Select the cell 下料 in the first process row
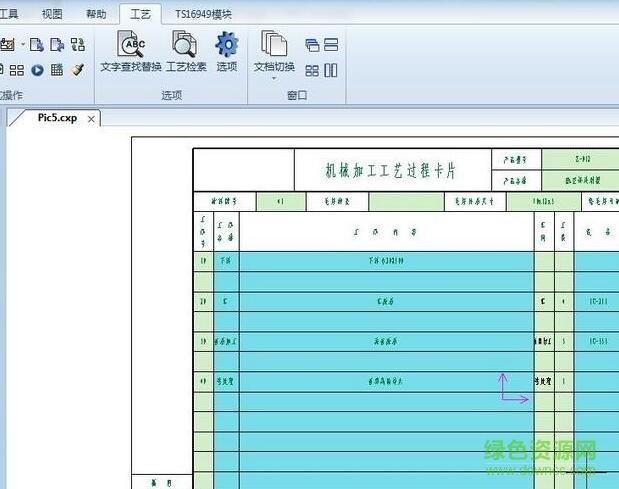 point(225,260)
